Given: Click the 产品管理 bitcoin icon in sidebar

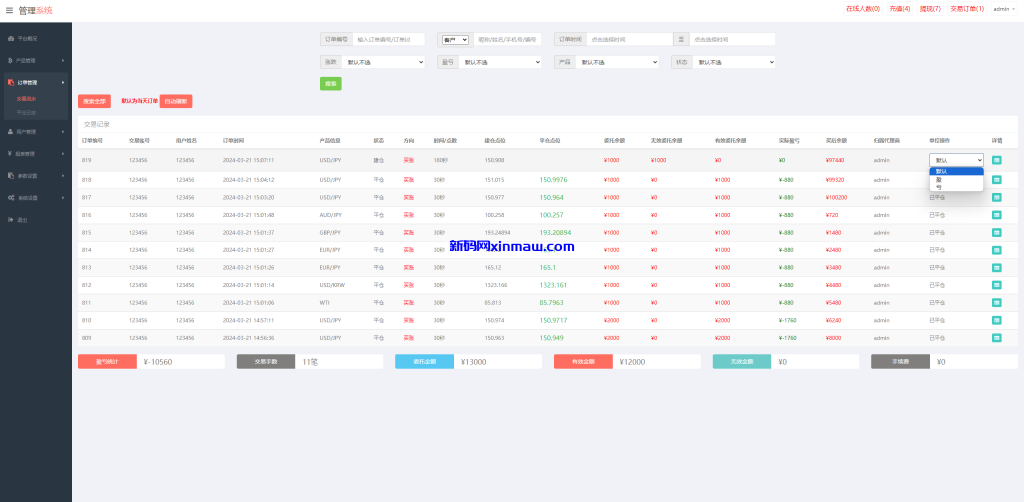Looking at the screenshot, I should (11, 60).
